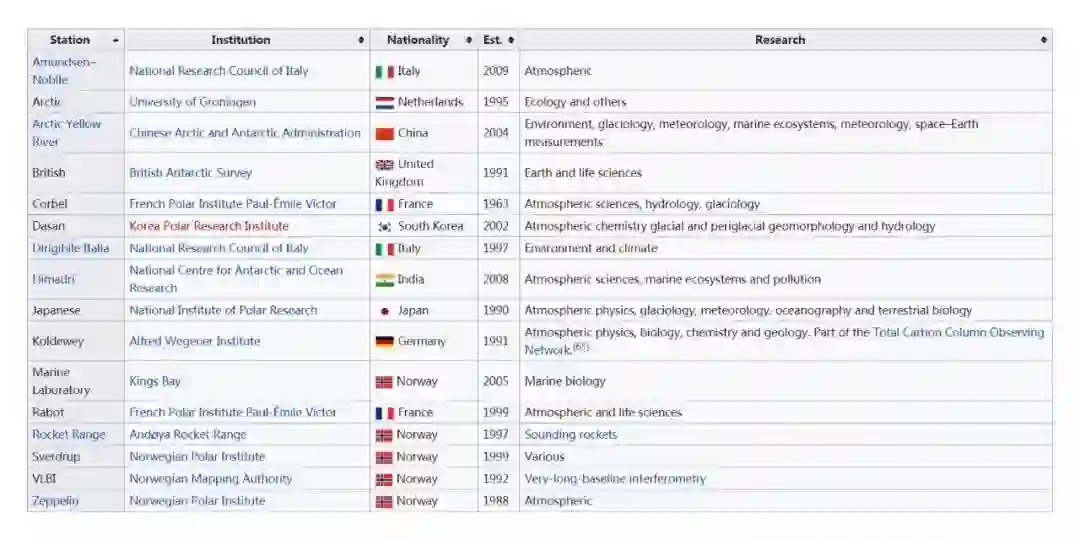Open Norwegian Polar Institute link in Zeppelin row
The width and height of the screenshot is (1080, 540).
point(197,501)
